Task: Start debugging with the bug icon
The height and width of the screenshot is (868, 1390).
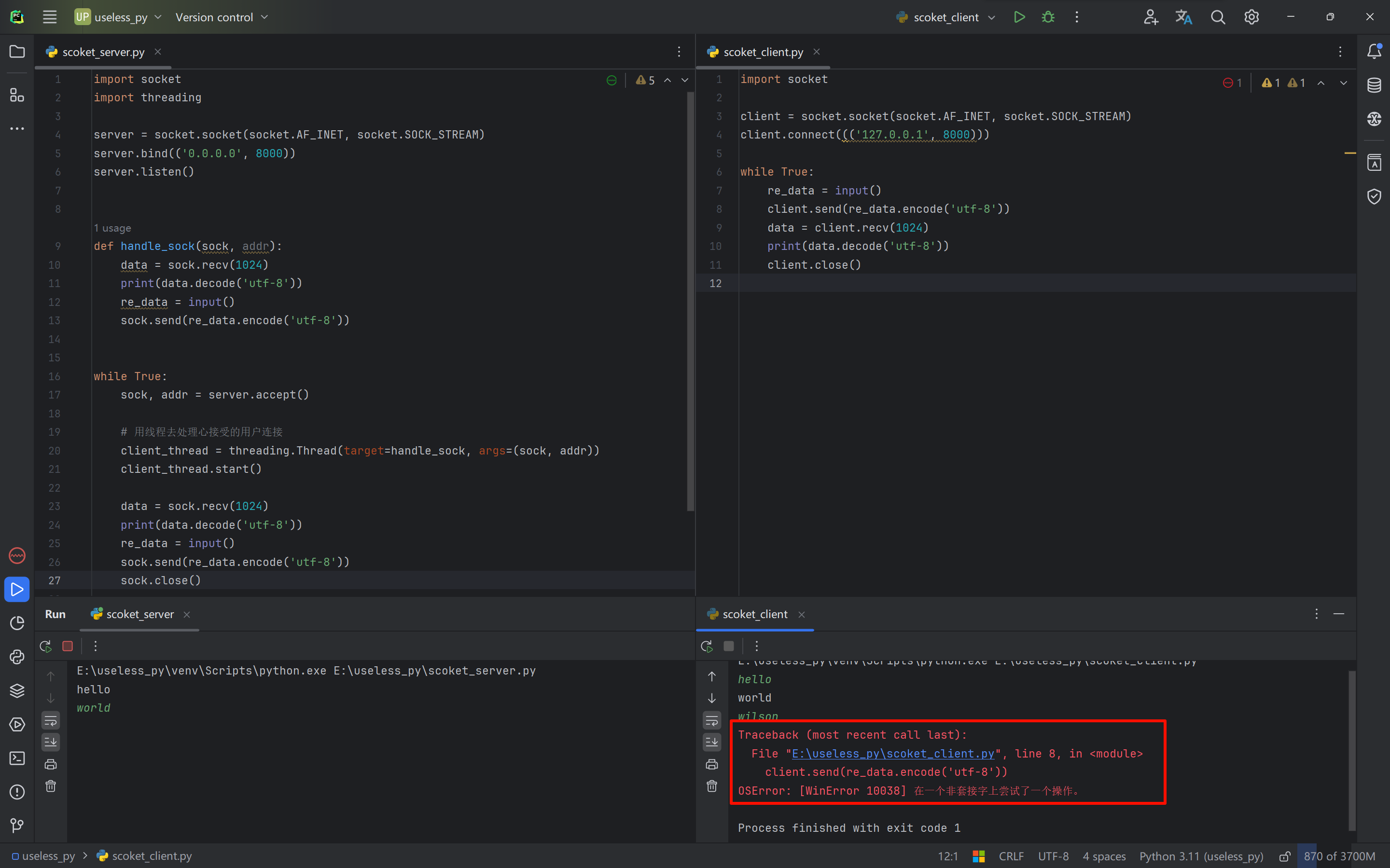Action: pyautogui.click(x=1048, y=17)
